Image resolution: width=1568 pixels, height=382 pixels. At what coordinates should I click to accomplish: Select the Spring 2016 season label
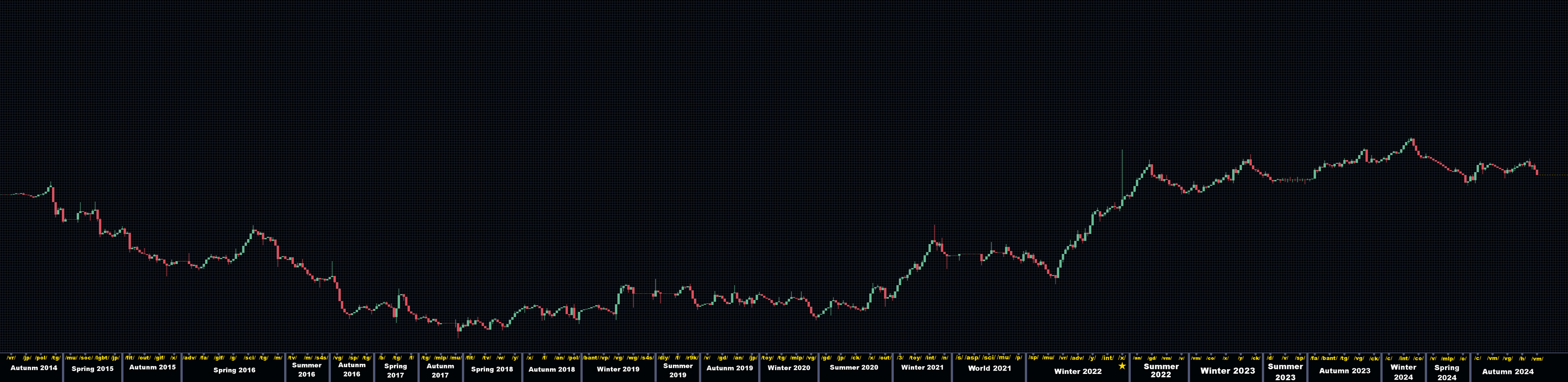[234, 370]
